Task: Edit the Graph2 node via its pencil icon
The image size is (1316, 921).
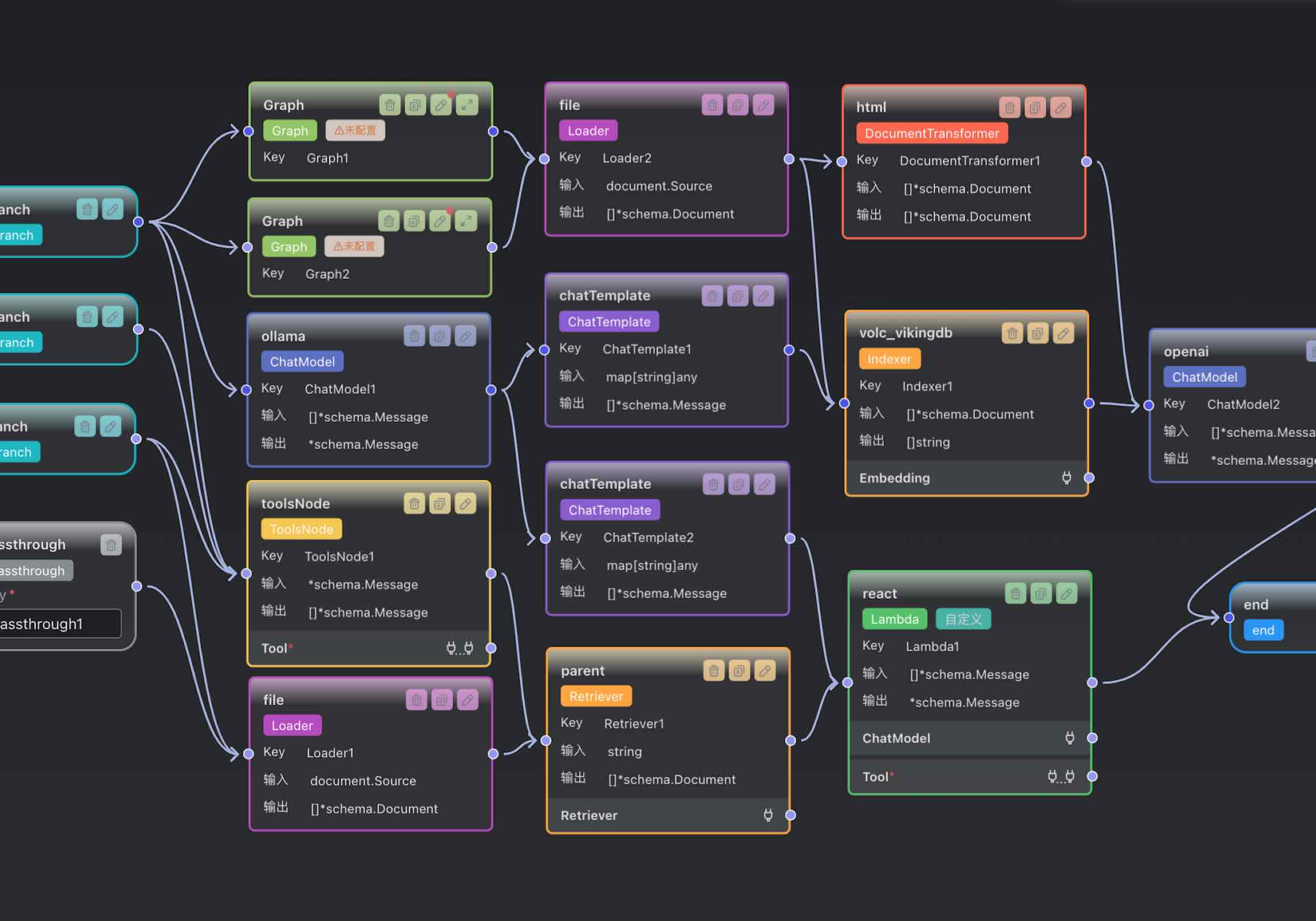Action: (x=439, y=221)
